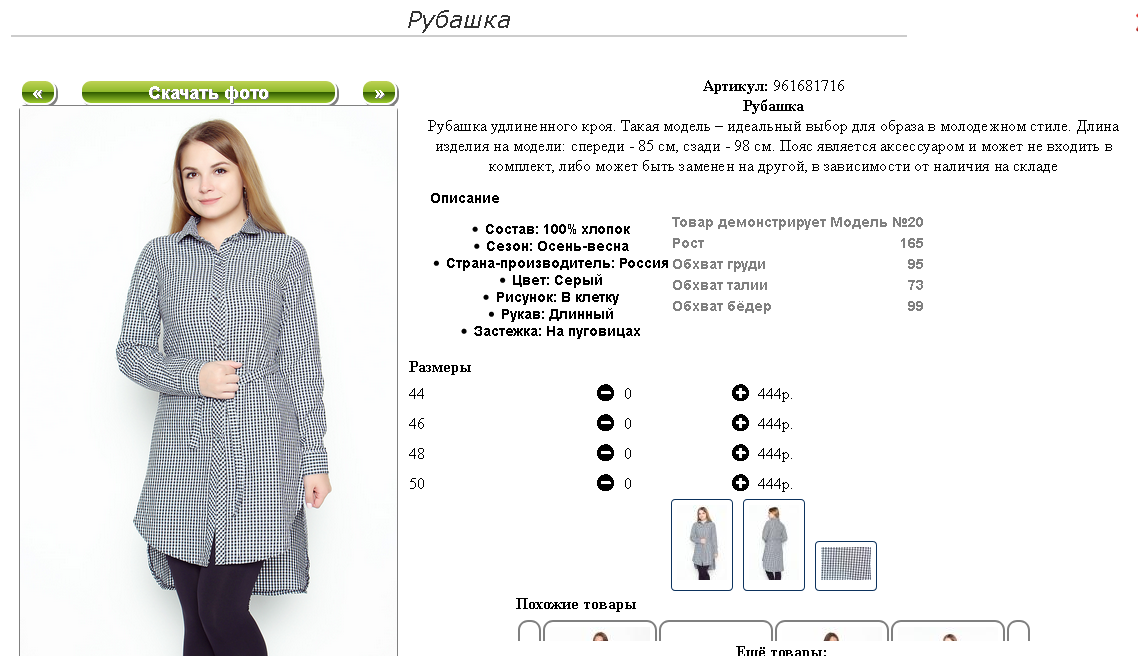Select the checkered fabric swatch thumbnail
Screen dimensions: 1138x656
coord(846,565)
